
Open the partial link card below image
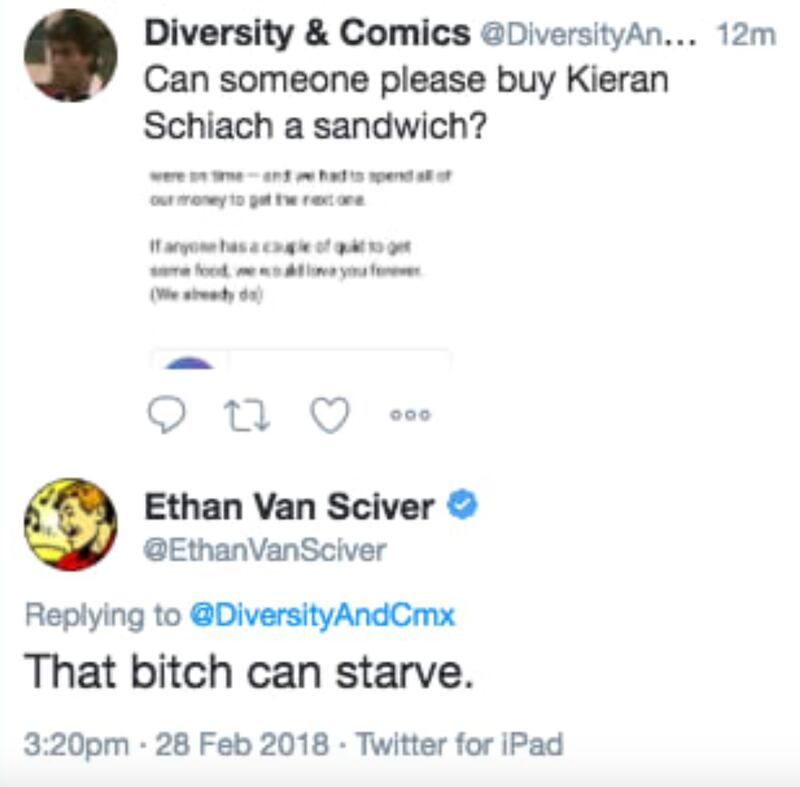coord(300,358)
